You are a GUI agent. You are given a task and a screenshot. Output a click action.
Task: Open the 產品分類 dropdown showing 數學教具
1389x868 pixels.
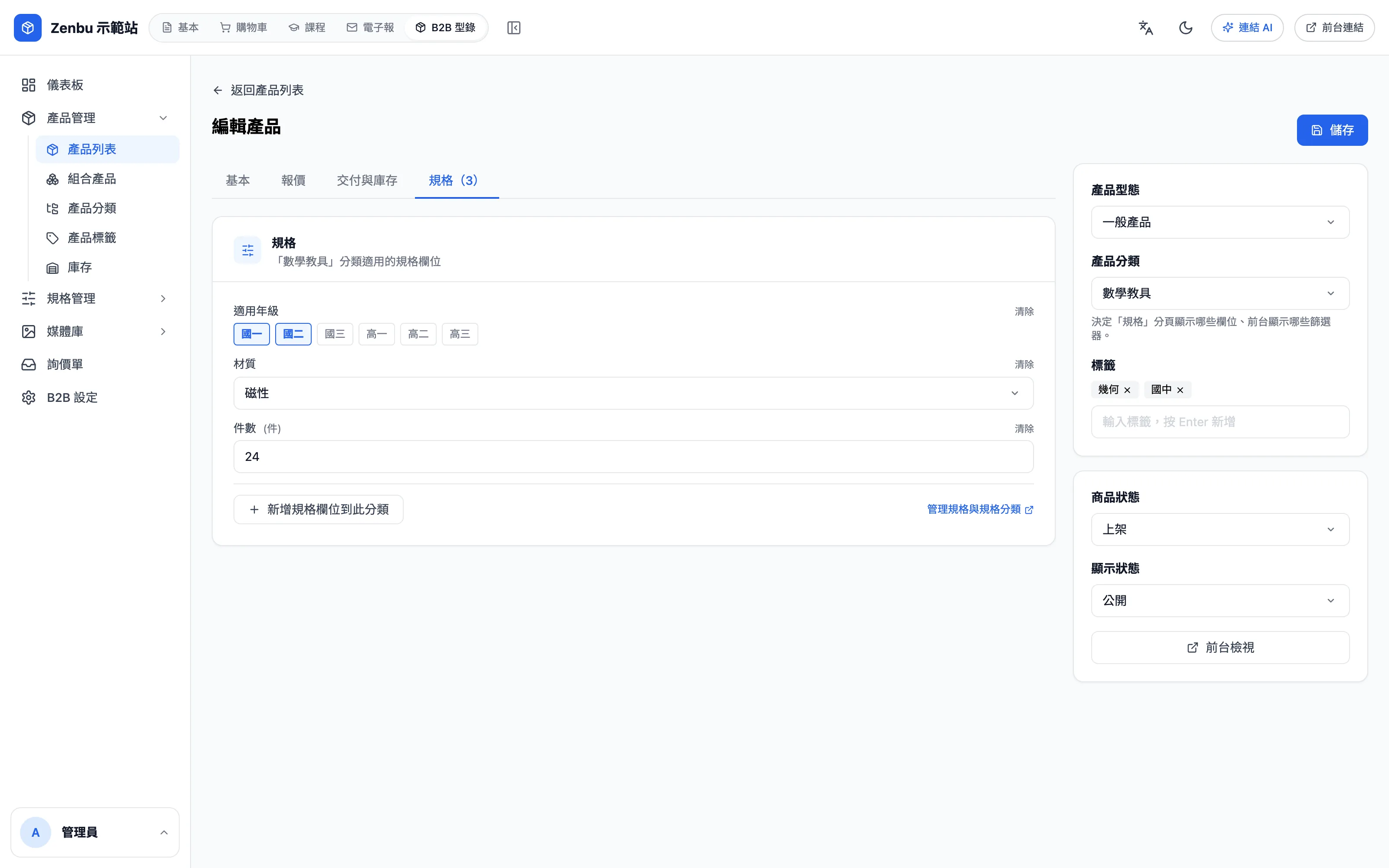[1220, 293]
